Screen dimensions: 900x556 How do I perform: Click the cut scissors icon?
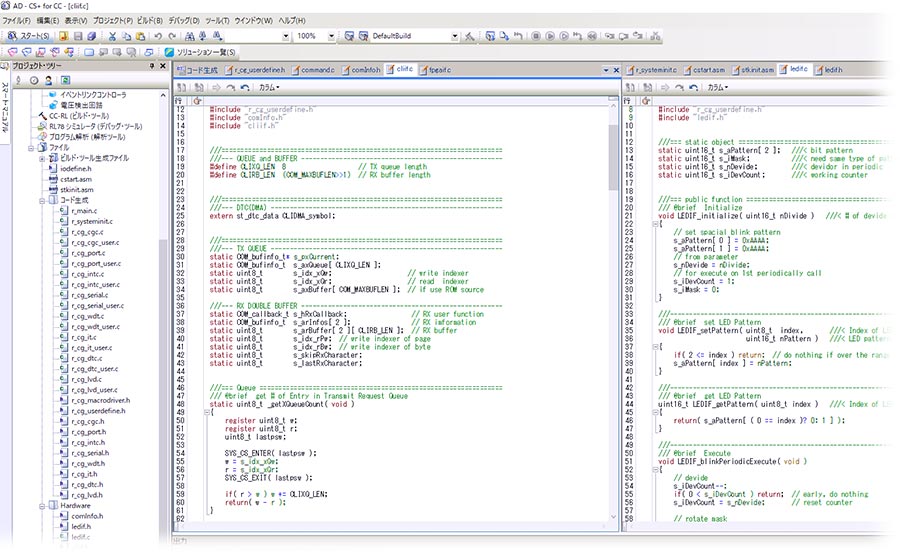click(x=112, y=36)
